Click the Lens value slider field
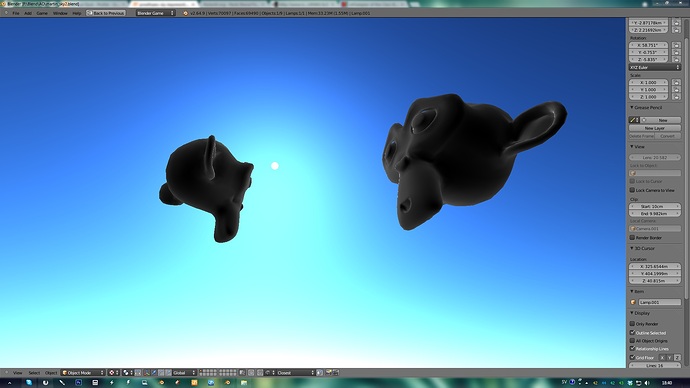690x388 pixels. [x=655, y=157]
